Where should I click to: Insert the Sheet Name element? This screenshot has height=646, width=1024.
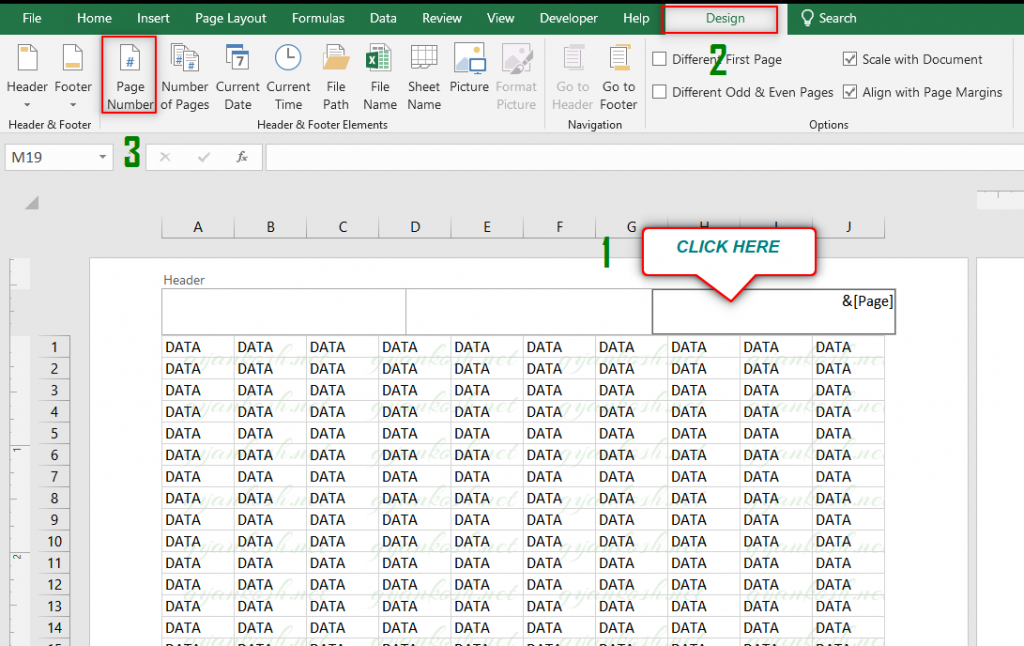point(423,75)
